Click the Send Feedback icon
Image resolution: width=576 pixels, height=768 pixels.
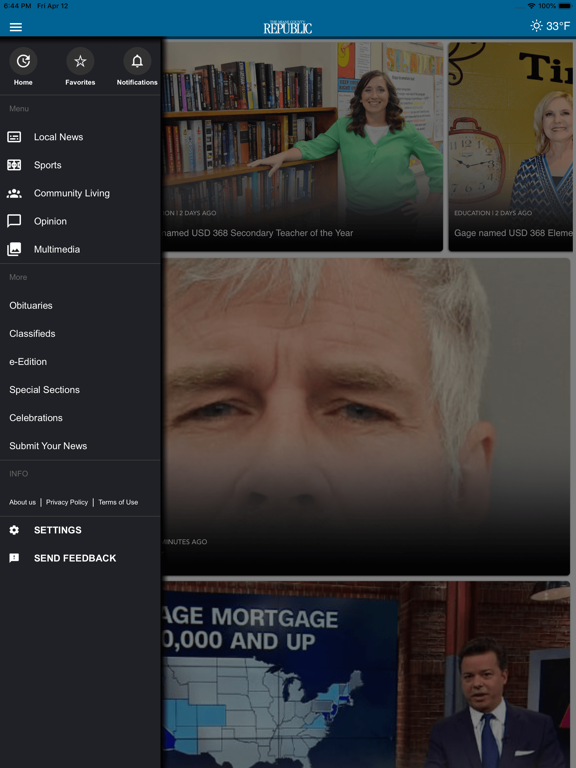(x=14, y=558)
